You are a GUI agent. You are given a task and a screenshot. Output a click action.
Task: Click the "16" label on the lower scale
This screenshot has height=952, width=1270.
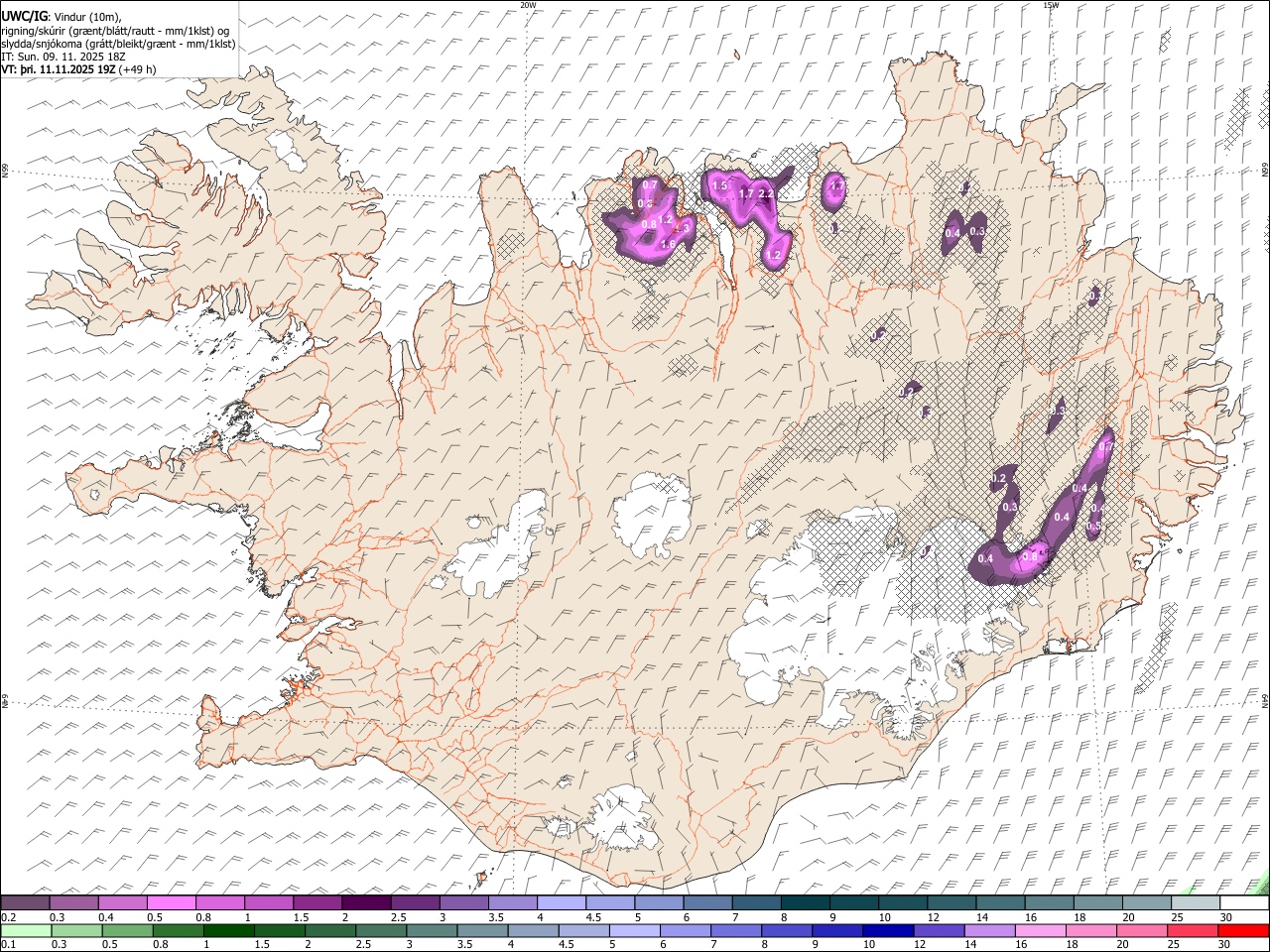1022,944
